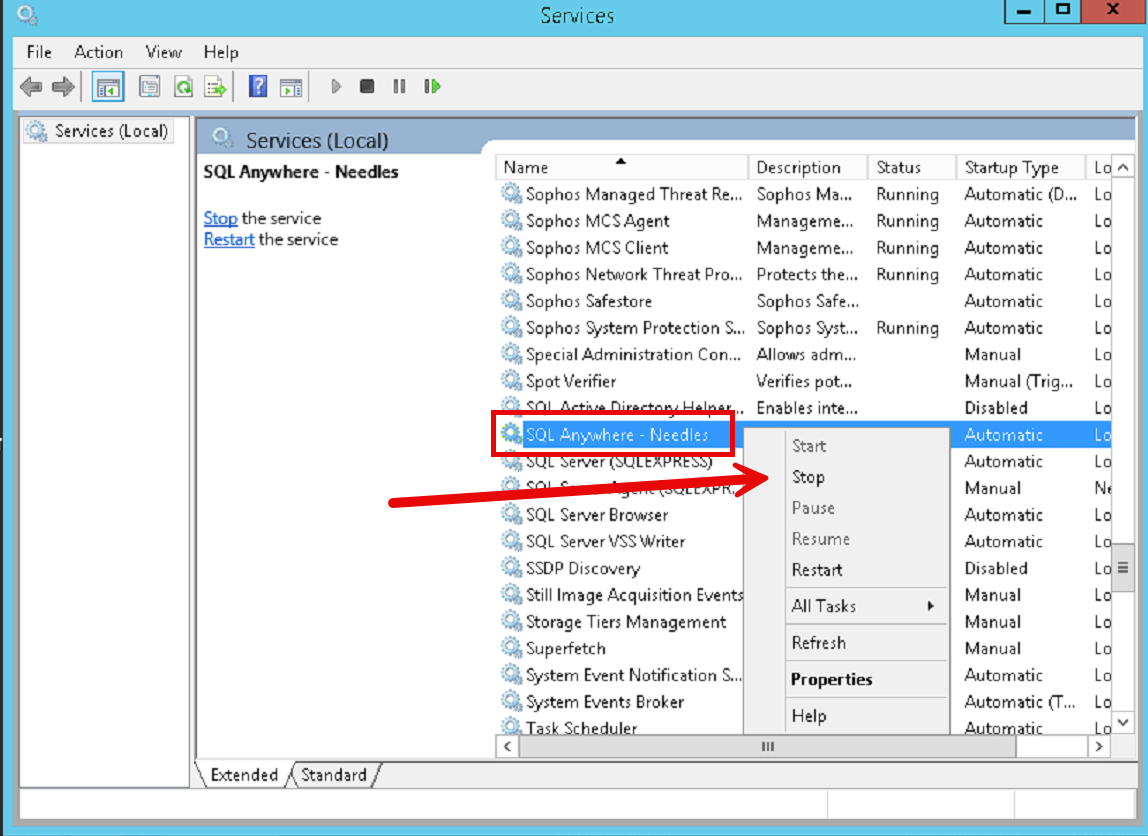Viewport: 1148px width, 836px height.
Task: Click Manual (Trig... startup type of Spot Verifier
Action: 1018,381
